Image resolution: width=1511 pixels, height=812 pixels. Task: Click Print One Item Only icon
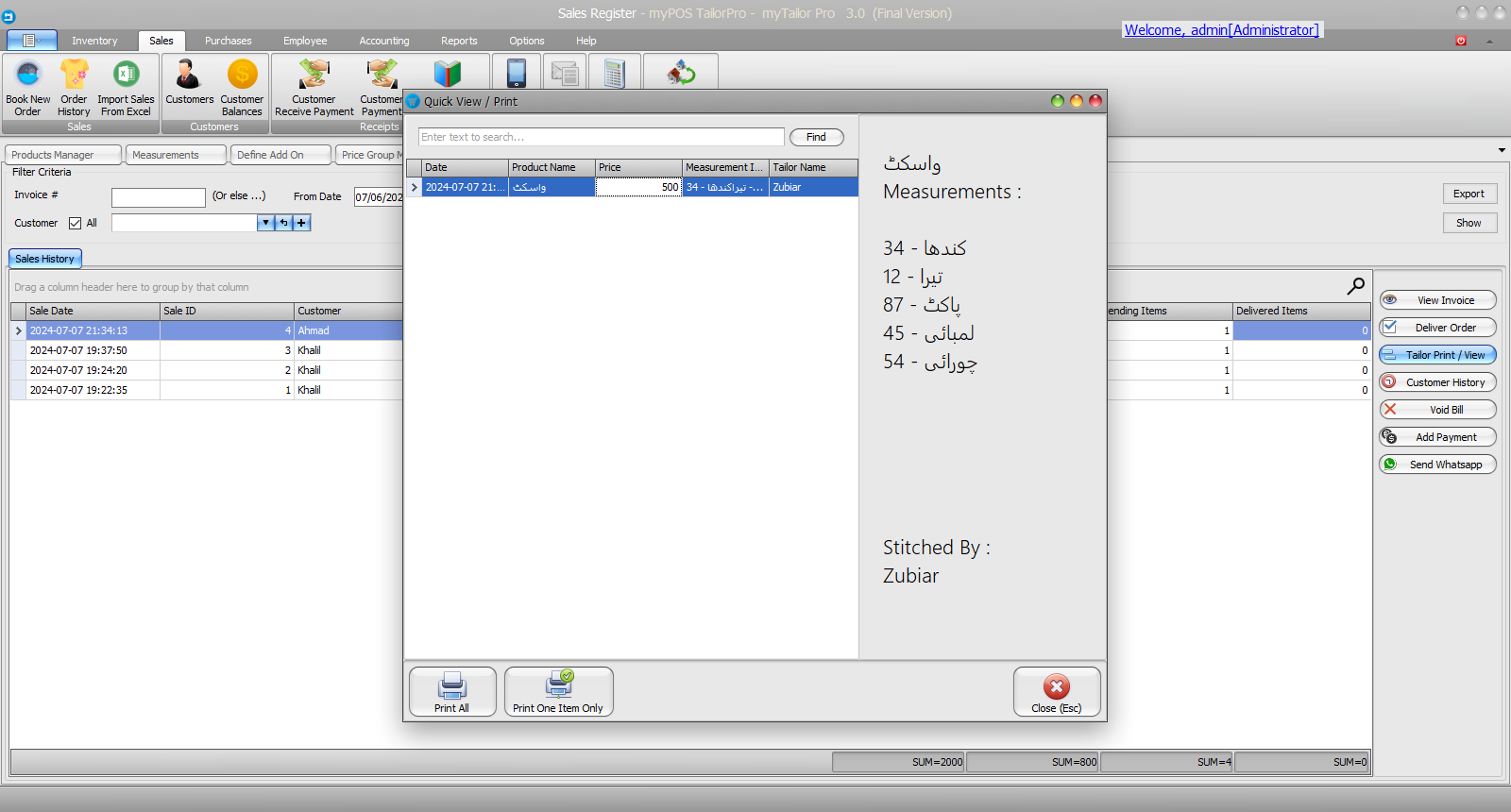558,685
